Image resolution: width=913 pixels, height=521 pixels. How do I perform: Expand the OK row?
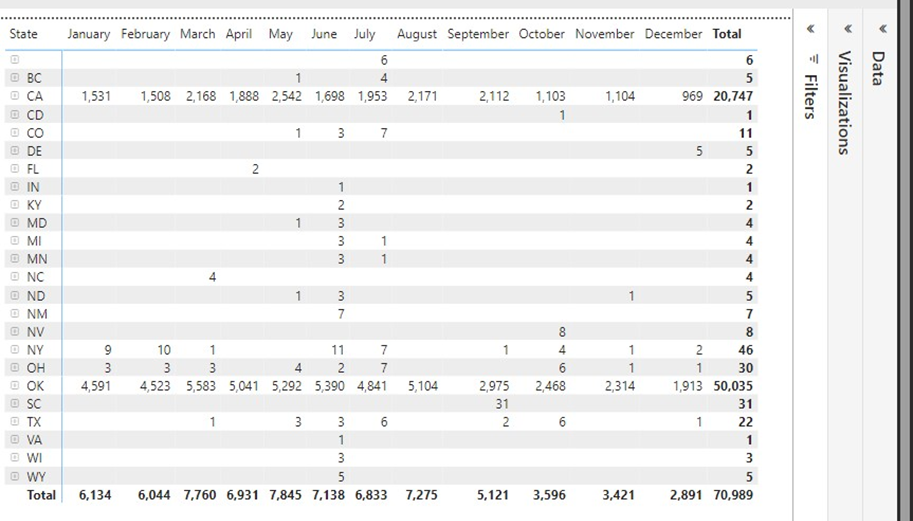click(x=15, y=386)
